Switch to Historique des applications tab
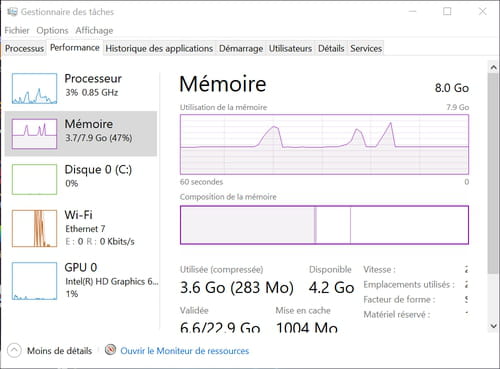The height and width of the screenshot is (369, 500). click(x=159, y=48)
